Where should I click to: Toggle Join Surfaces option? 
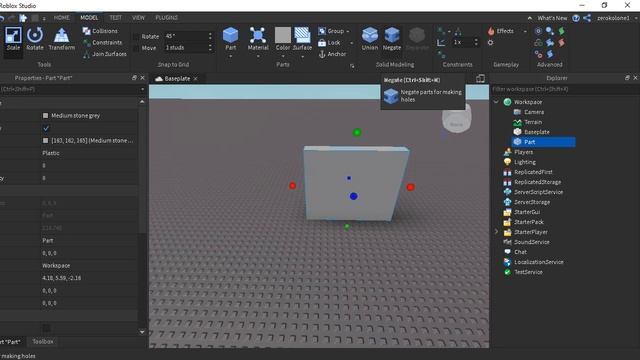coord(104,54)
